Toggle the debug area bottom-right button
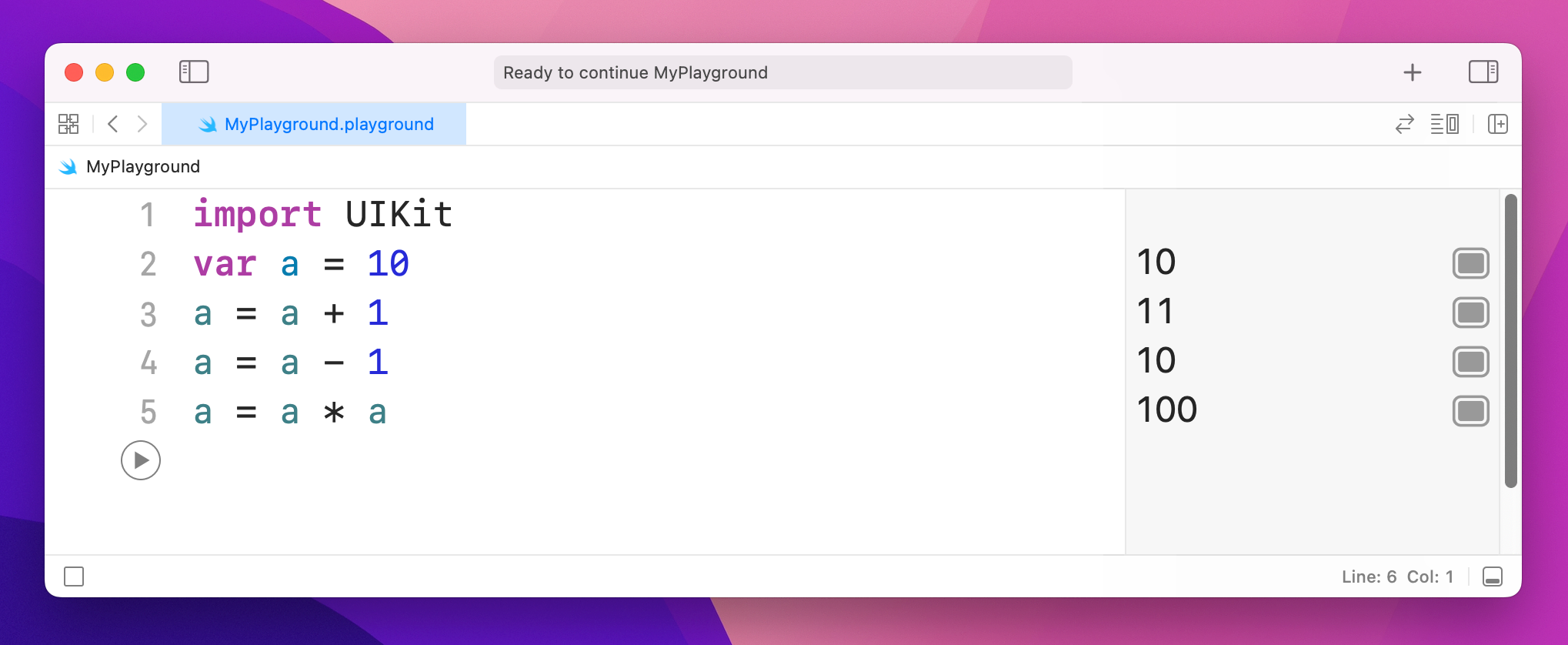Viewport: 1568px width, 645px height. 1492,576
